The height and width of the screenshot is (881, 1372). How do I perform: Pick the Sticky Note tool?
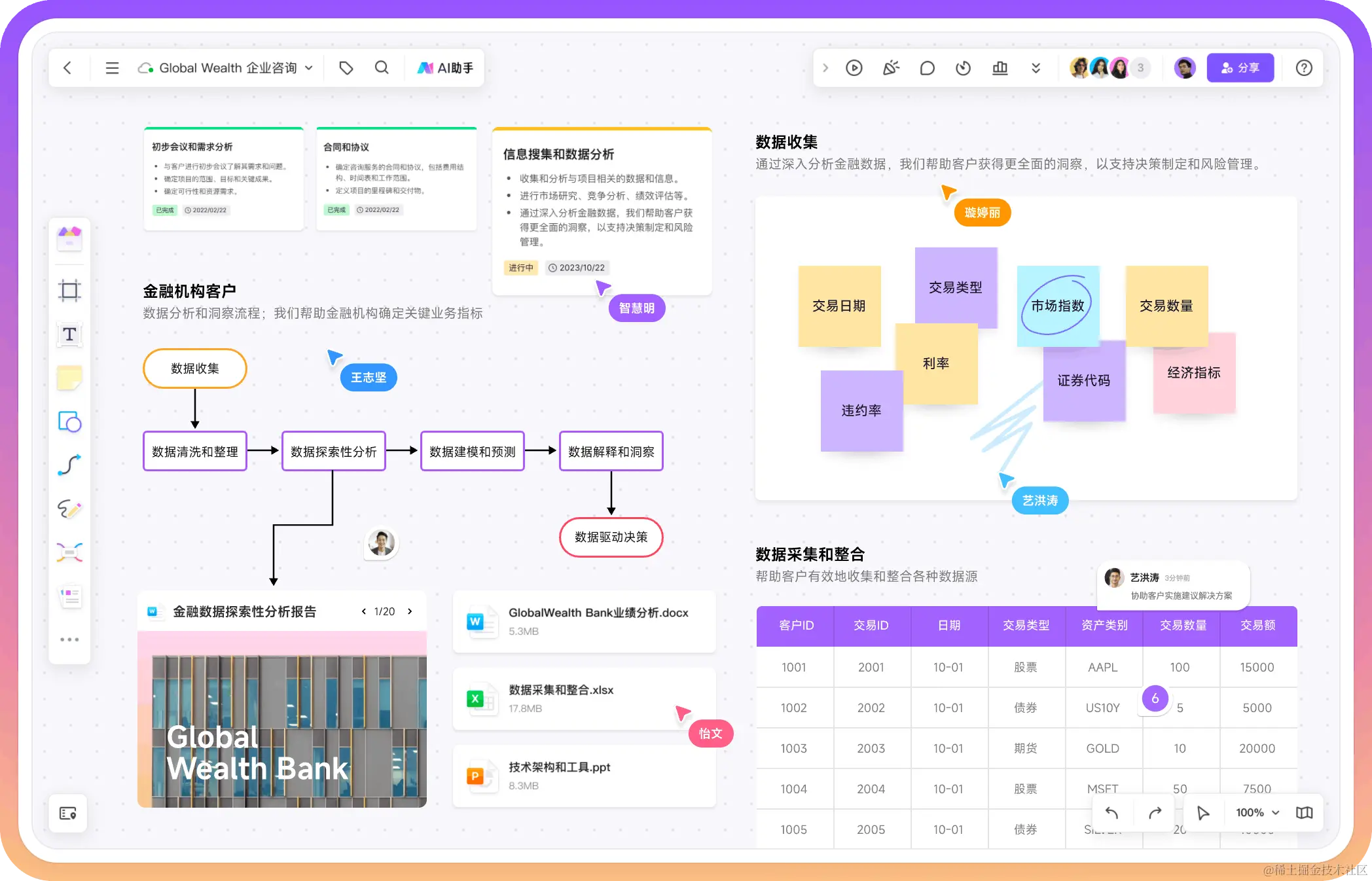pyautogui.click(x=69, y=378)
